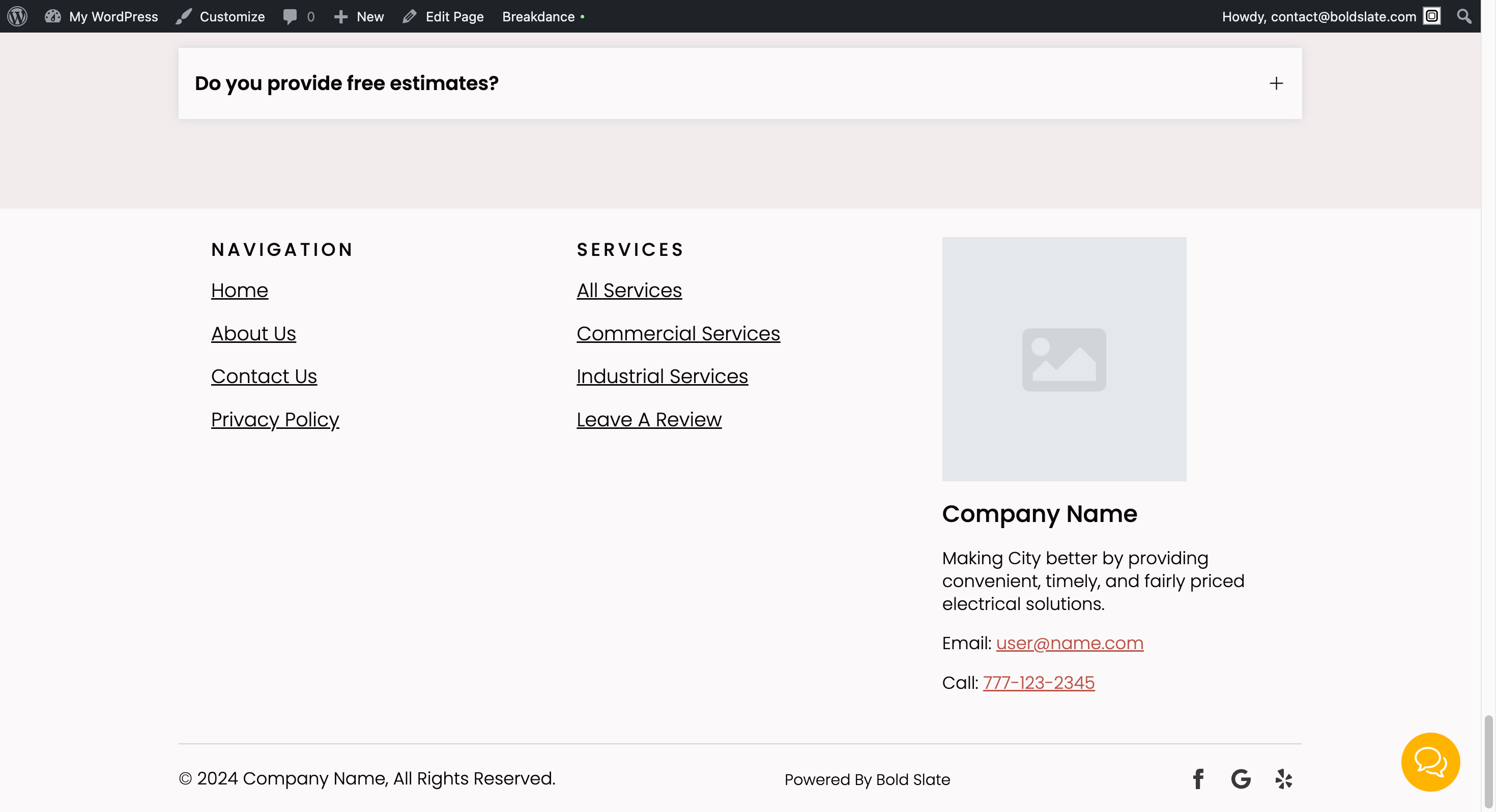1496x812 pixels.
Task: Click the WordPress logo icon
Action: (17, 16)
